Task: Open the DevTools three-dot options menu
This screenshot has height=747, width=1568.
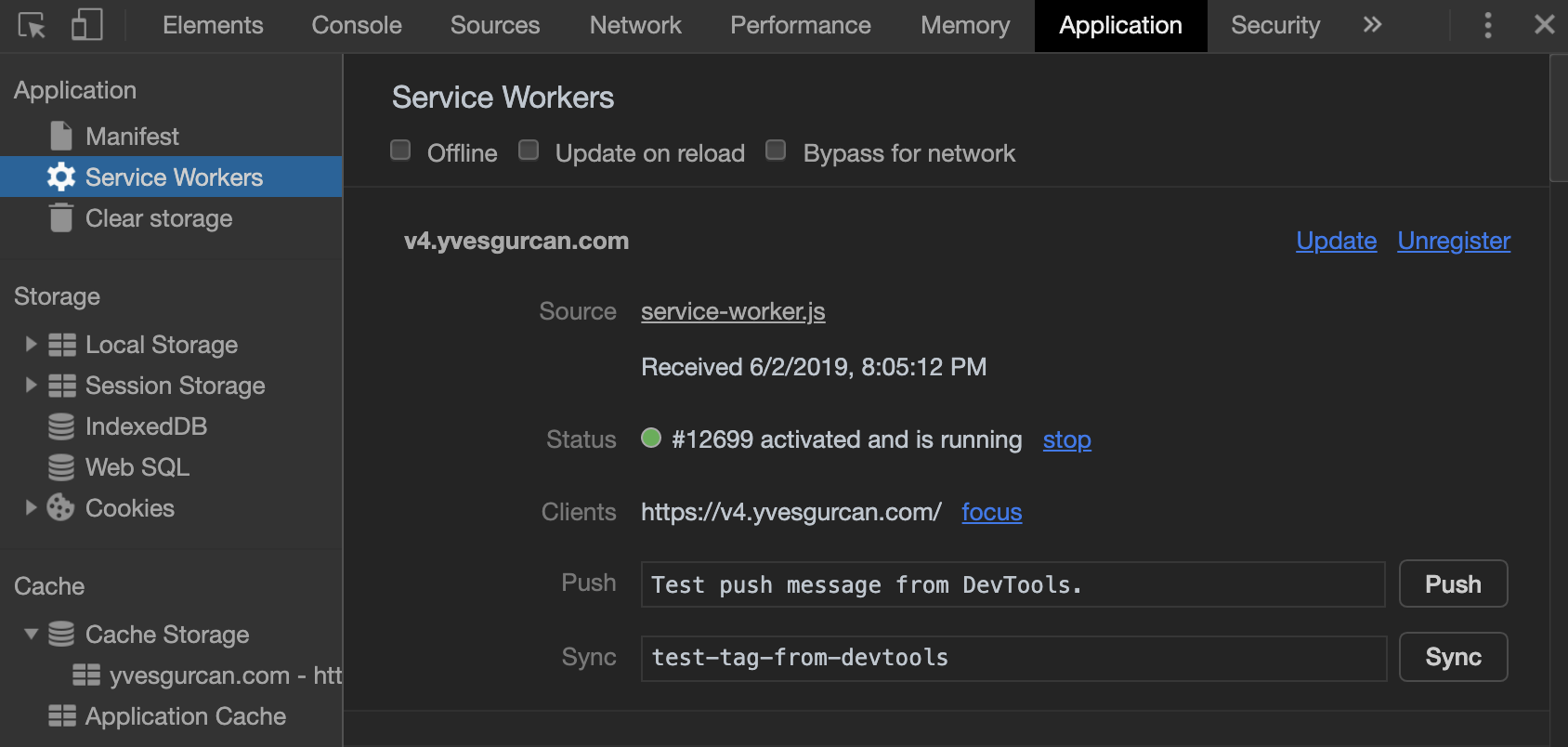Action: (x=1488, y=25)
